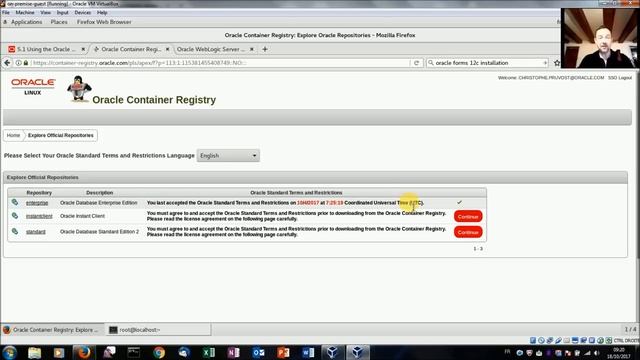Click the SSO Logout link
This screenshot has height=360, width=640.
(x=620, y=78)
